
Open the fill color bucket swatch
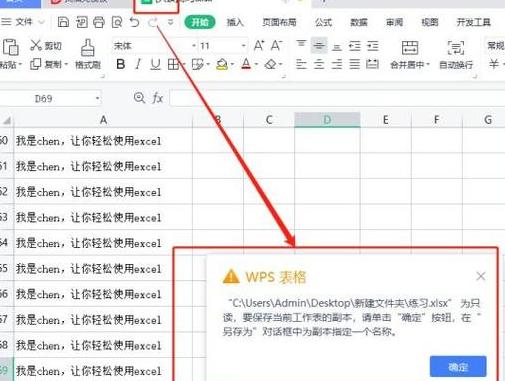[x=222, y=64]
